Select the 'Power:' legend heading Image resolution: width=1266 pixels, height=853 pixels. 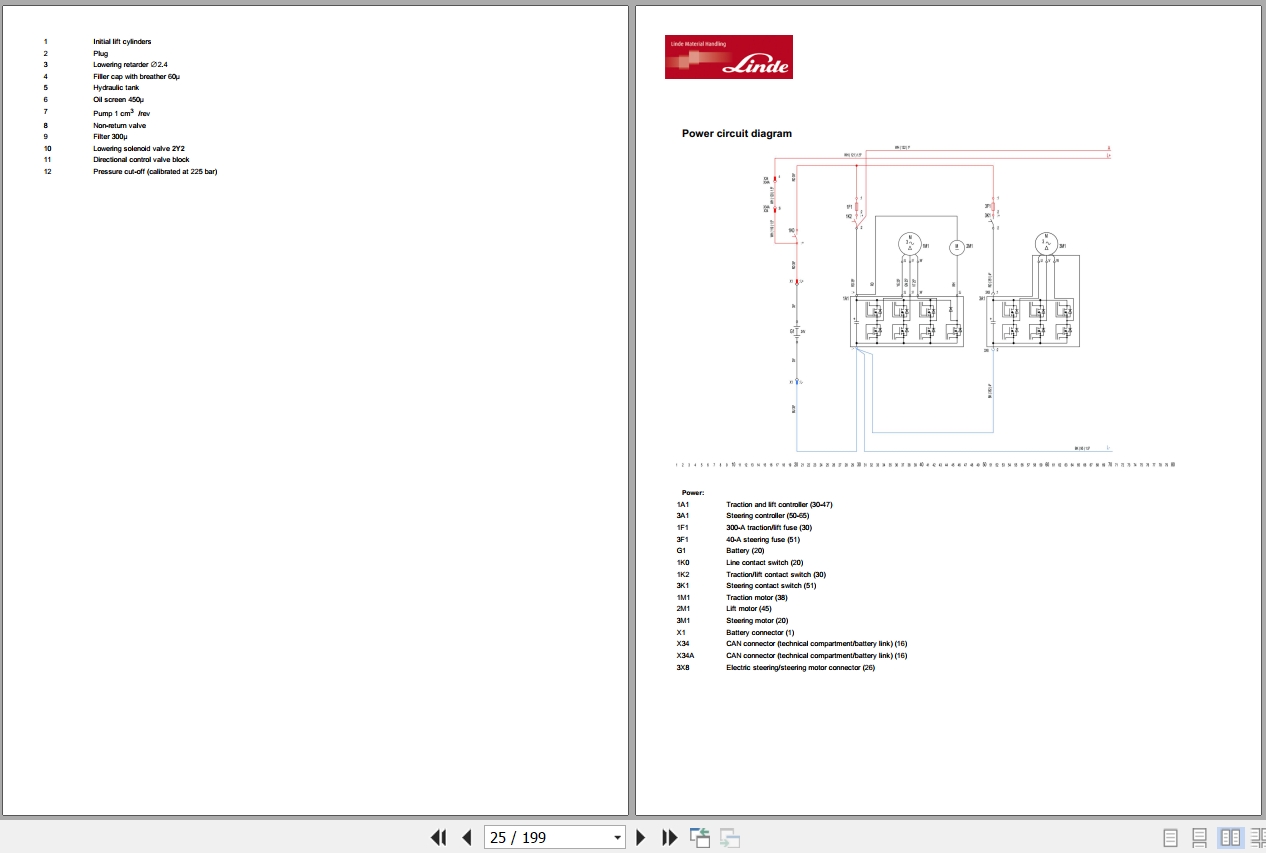click(x=693, y=493)
